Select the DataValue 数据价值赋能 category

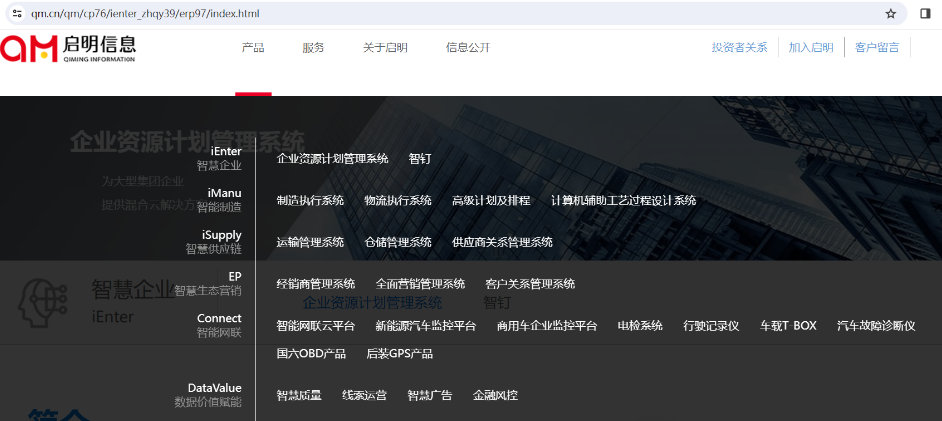pos(208,395)
